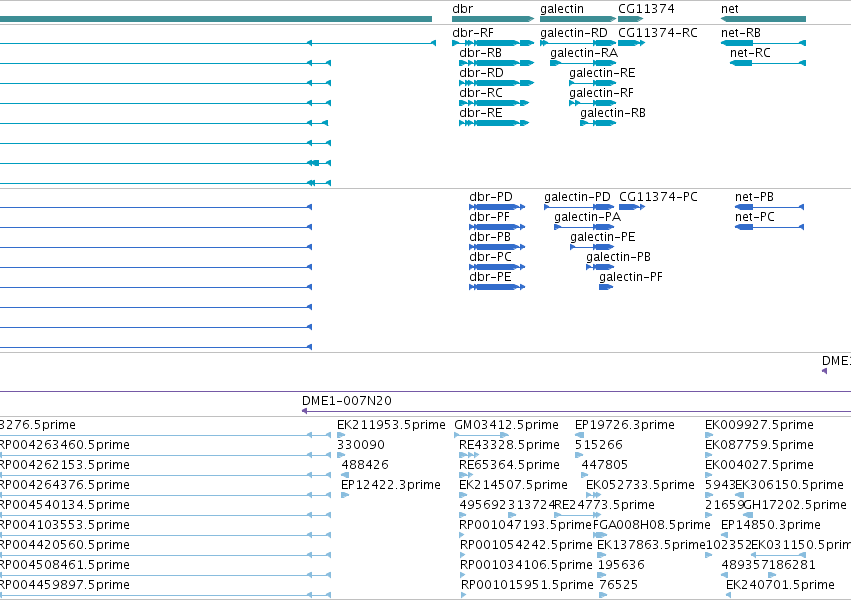The height and width of the screenshot is (600, 851).
Task: Click the RE65364.5prime label
Action: tap(509, 465)
